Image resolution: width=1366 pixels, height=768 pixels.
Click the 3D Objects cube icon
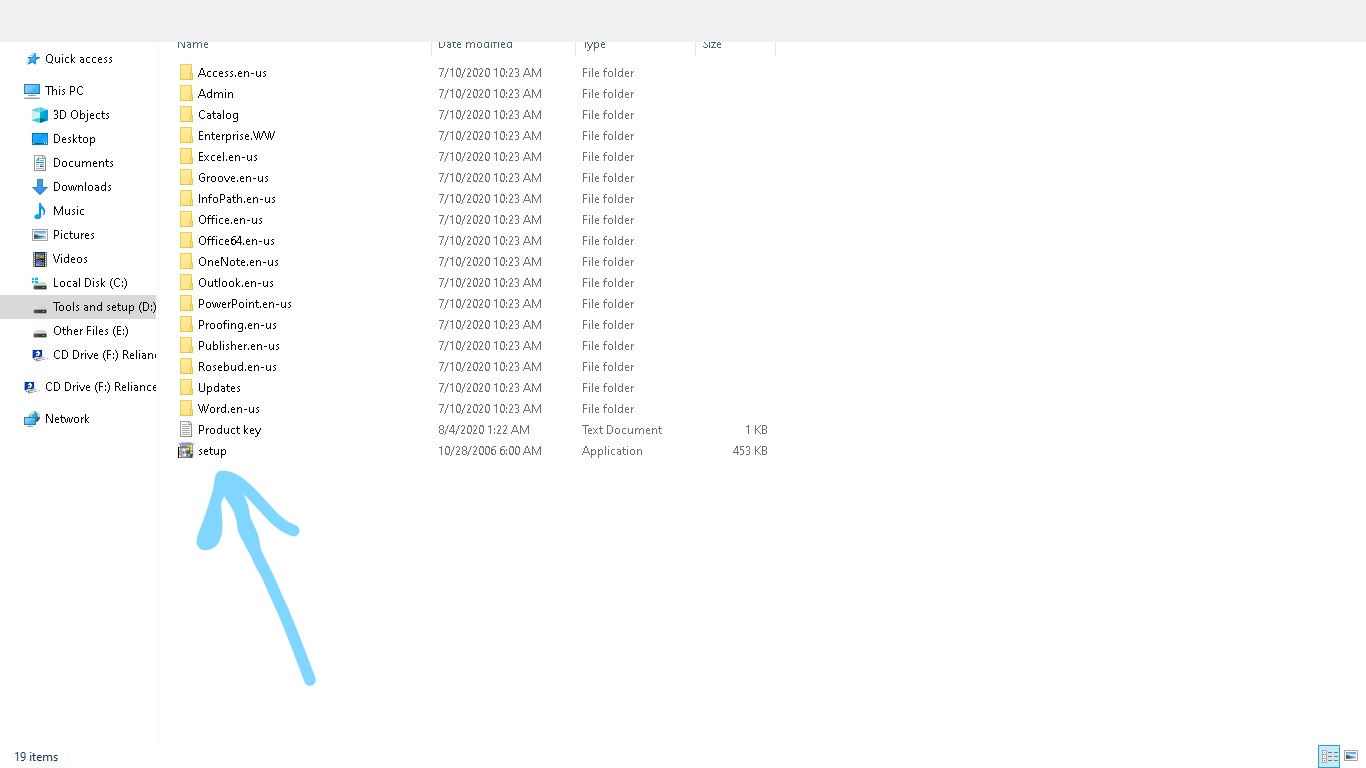pos(40,115)
